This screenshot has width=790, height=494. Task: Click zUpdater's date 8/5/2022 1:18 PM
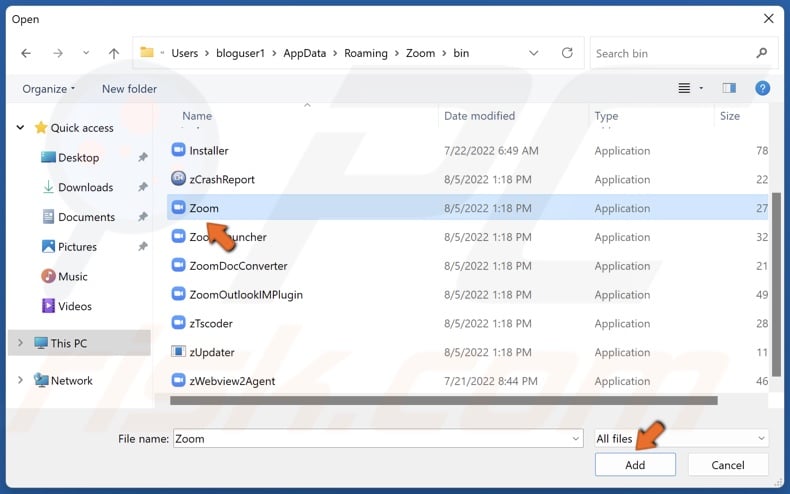tap(487, 352)
